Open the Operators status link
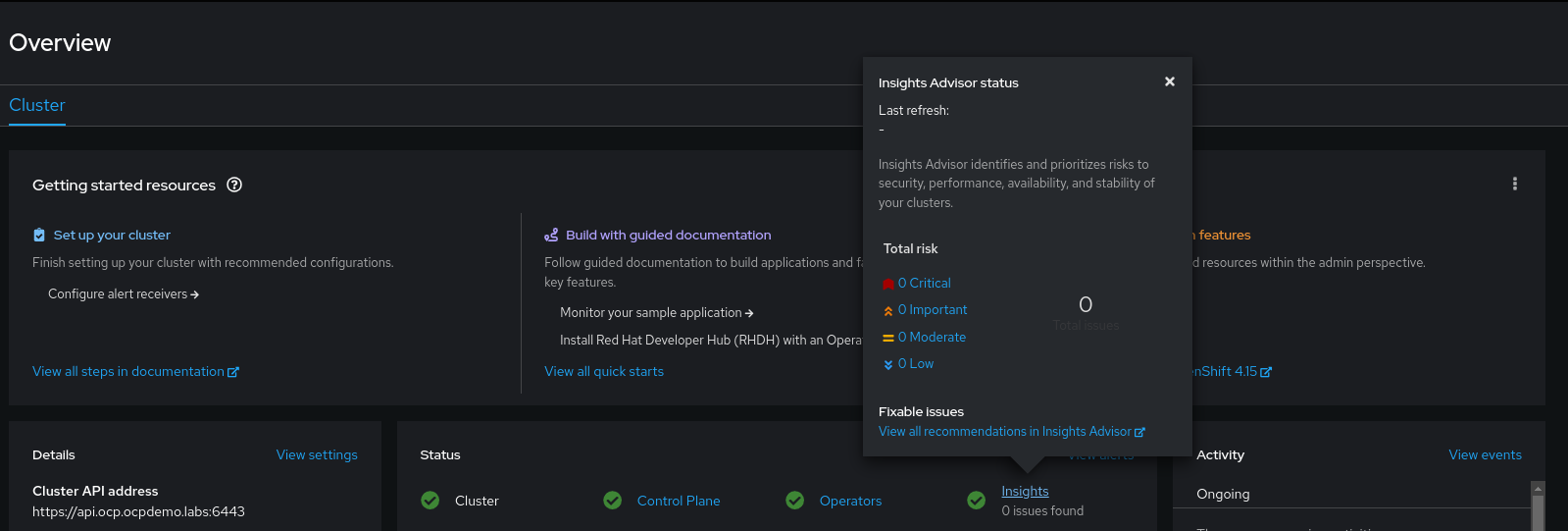This screenshot has width=1568, height=531. pos(850,501)
